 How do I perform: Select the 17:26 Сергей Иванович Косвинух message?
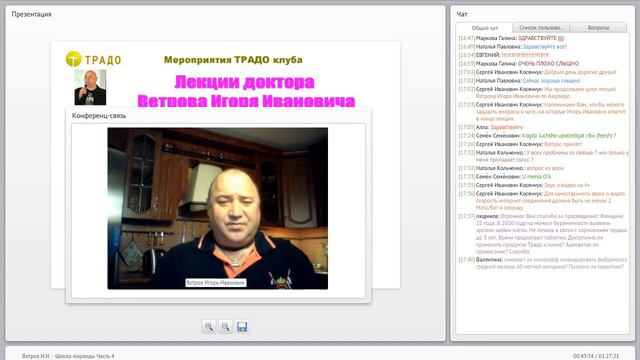point(520,144)
